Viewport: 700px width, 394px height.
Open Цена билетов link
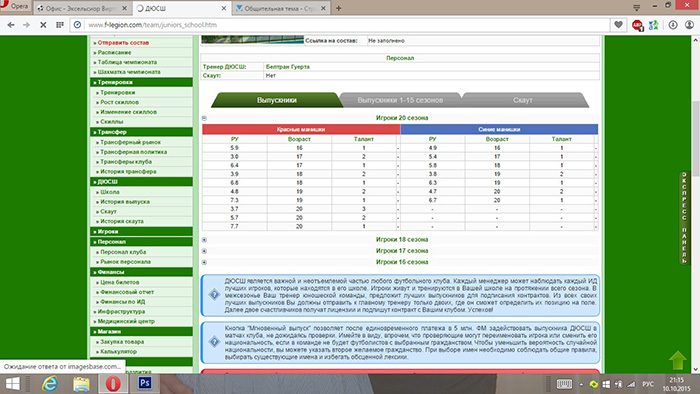120,282
